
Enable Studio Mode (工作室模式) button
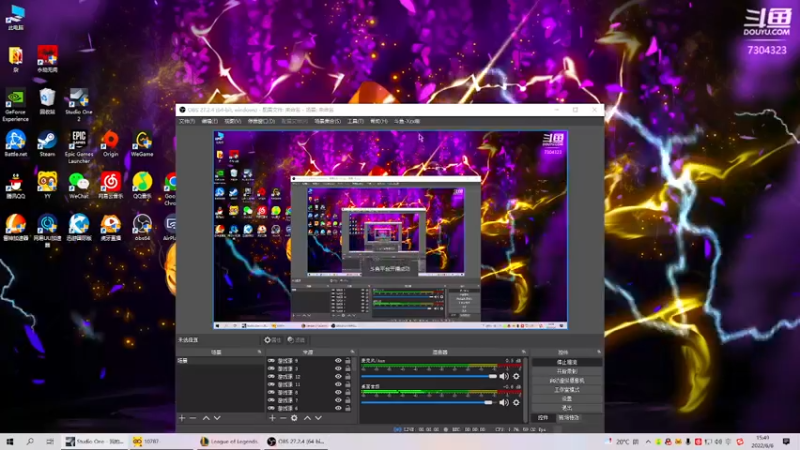(567, 390)
